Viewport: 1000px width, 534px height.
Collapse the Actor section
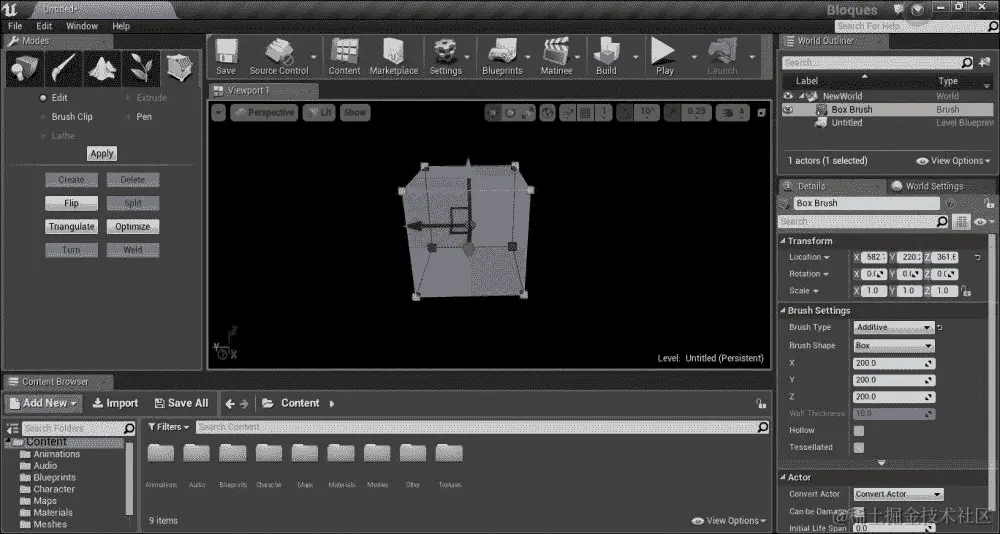(x=783, y=477)
